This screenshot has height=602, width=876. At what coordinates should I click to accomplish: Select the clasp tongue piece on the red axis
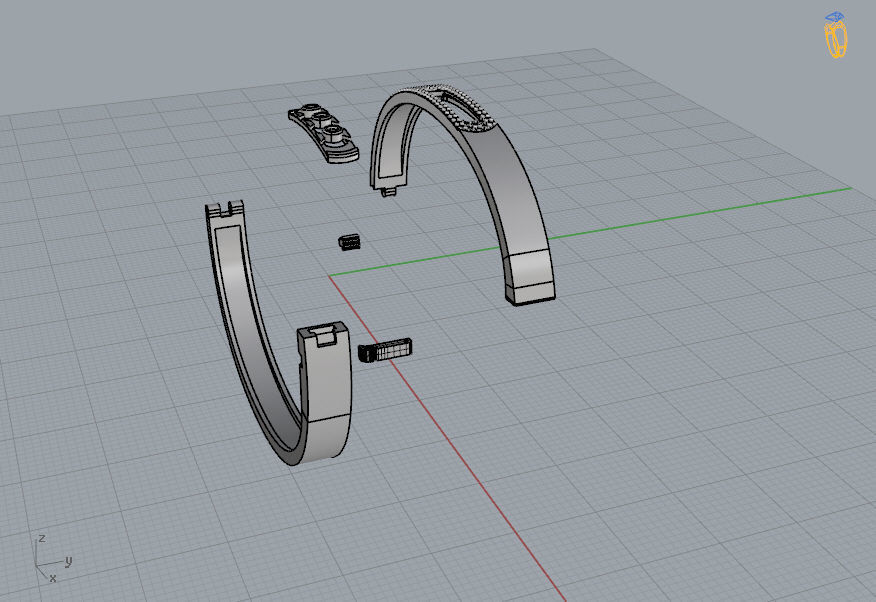[x=385, y=350]
